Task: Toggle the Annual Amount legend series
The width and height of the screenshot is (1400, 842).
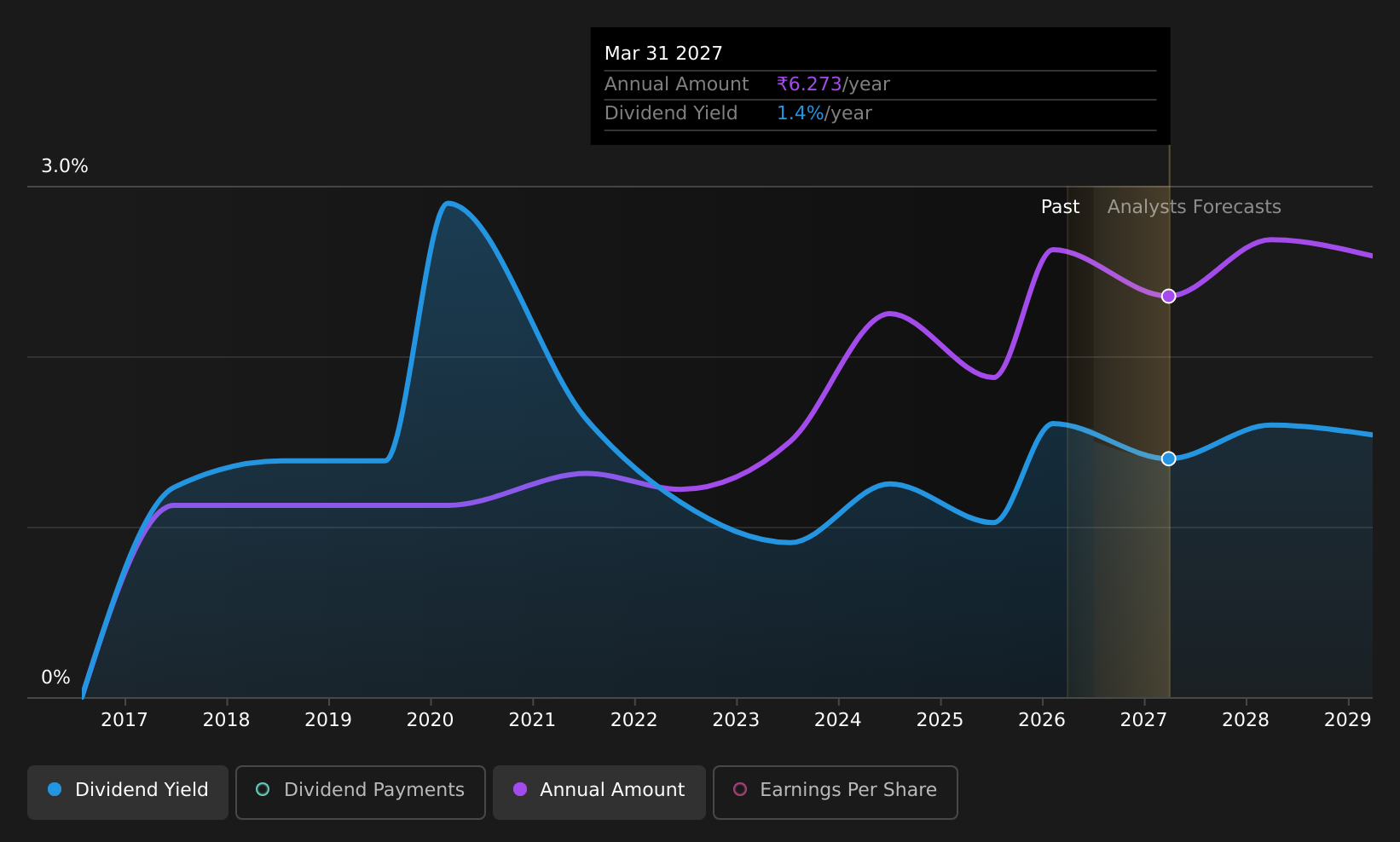Action: pos(599,792)
